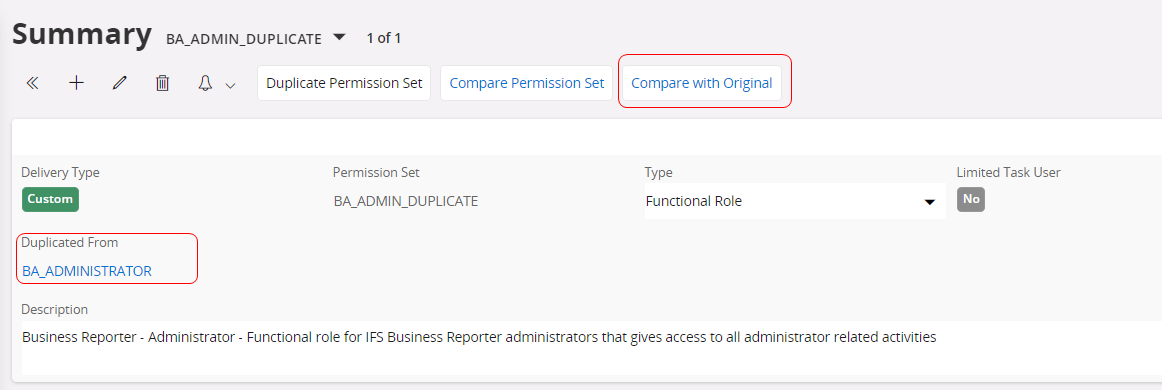Click the Permission Set field label
1162x390 pixels.
pos(376,173)
